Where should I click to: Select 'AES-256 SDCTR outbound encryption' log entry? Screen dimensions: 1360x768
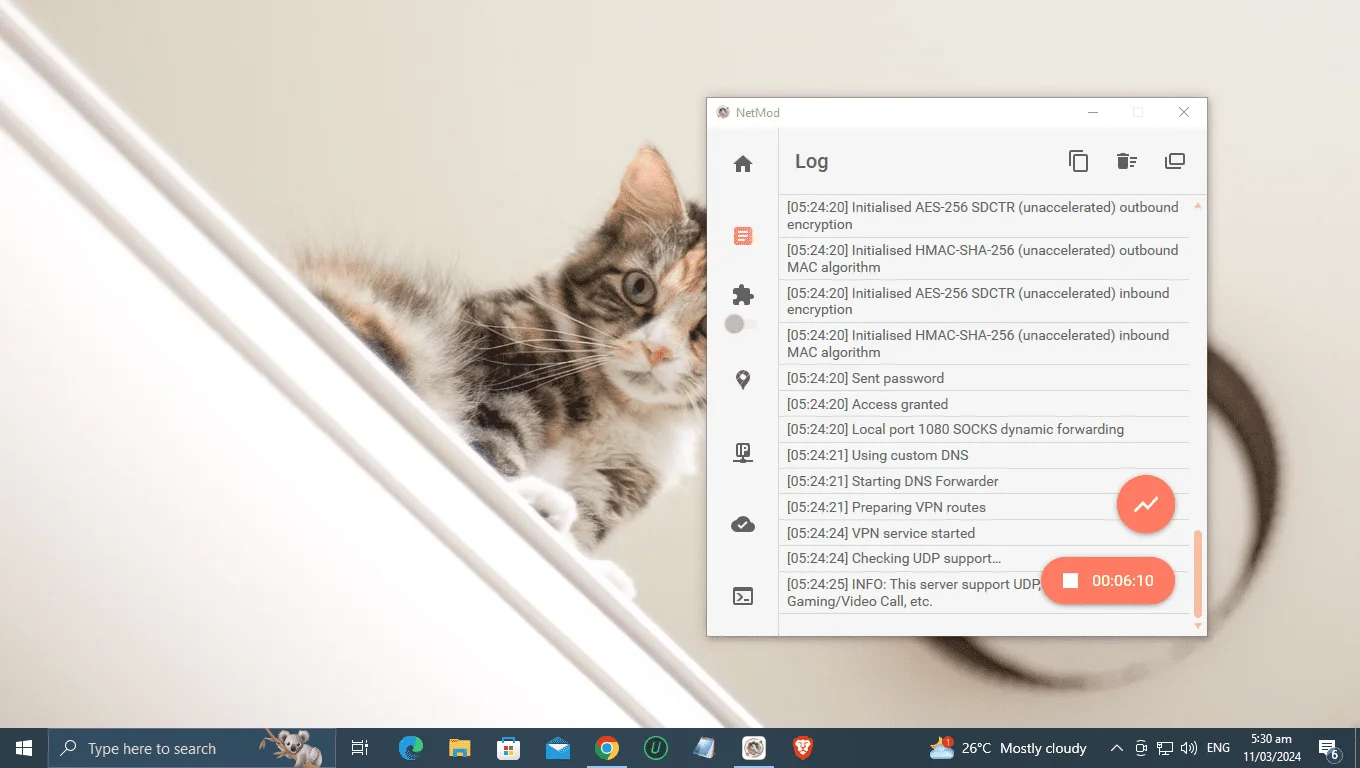tap(984, 216)
